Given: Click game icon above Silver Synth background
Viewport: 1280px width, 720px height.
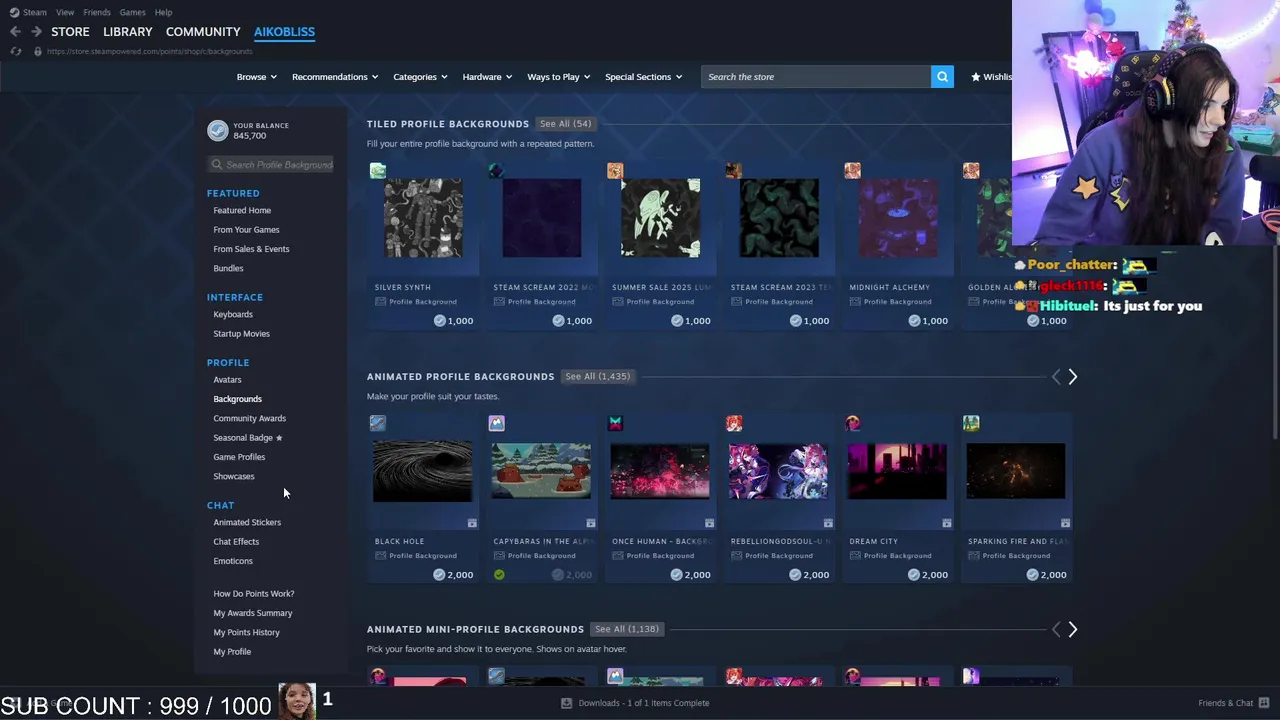Looking at the screenshot, I should pyautogui.click(x=377, y=171).
